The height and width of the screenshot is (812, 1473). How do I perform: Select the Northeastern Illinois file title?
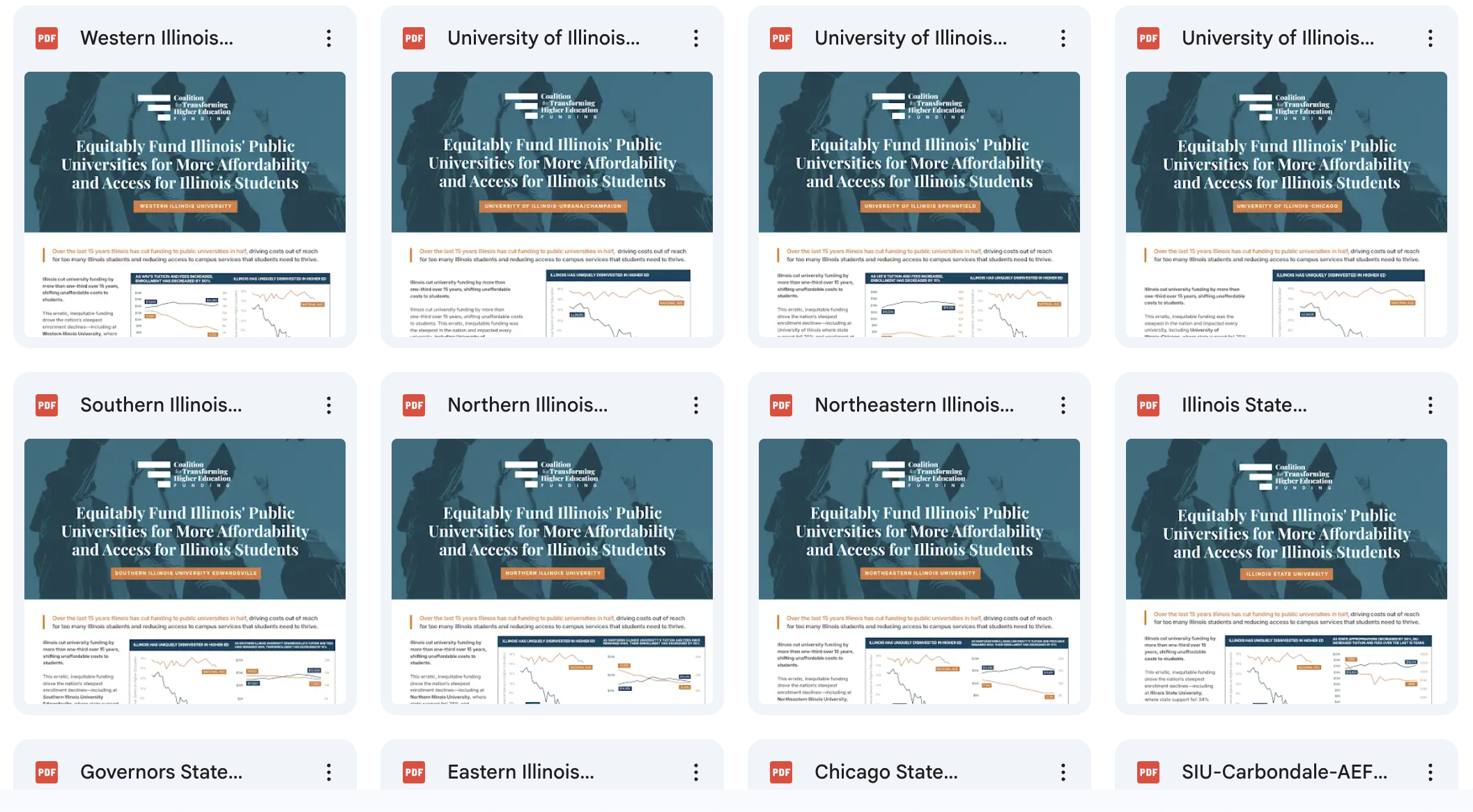(913, 405)
